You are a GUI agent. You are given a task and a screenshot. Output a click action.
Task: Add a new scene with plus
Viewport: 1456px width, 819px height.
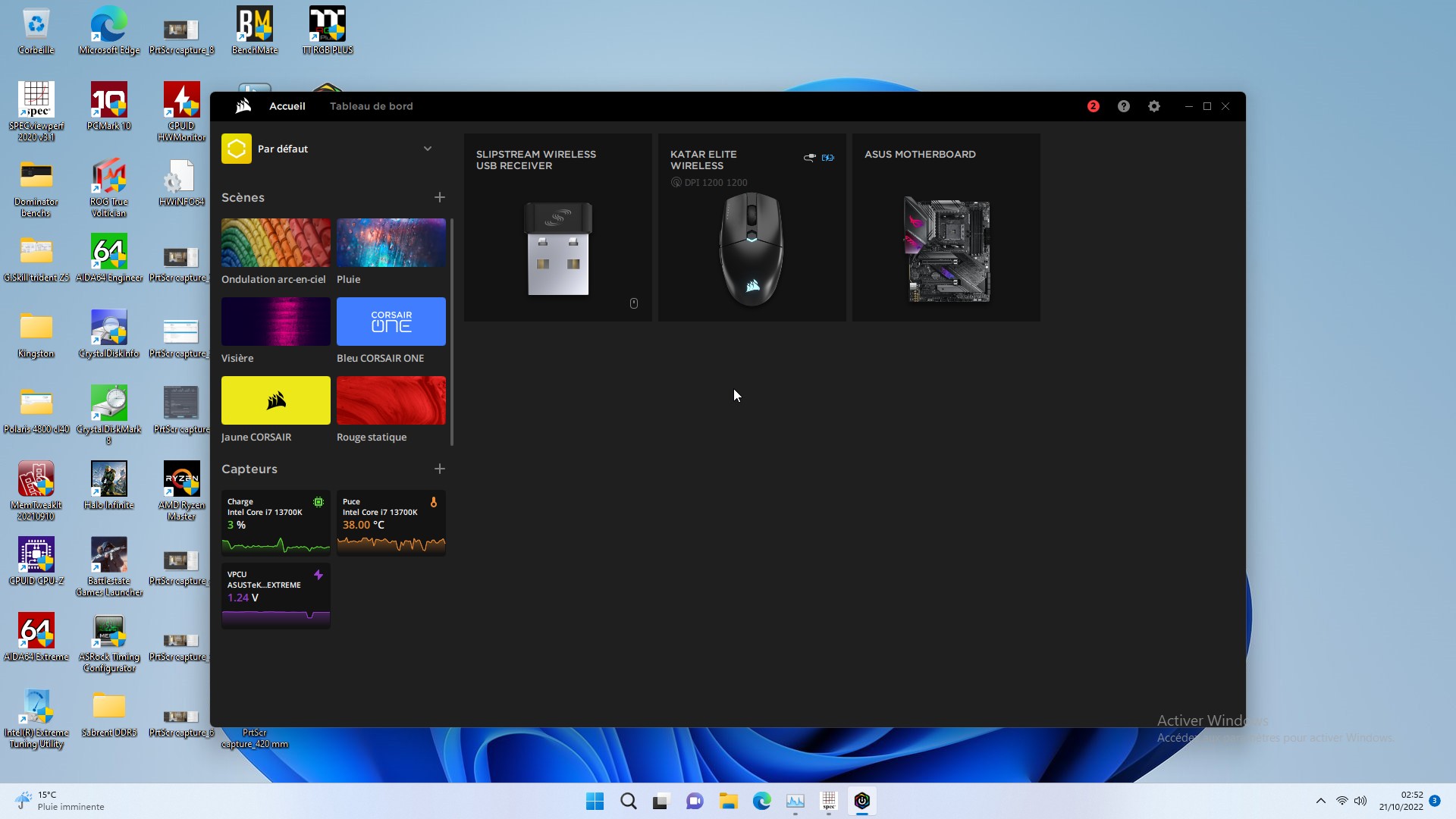pyautogui.click(x=439, y=197)
